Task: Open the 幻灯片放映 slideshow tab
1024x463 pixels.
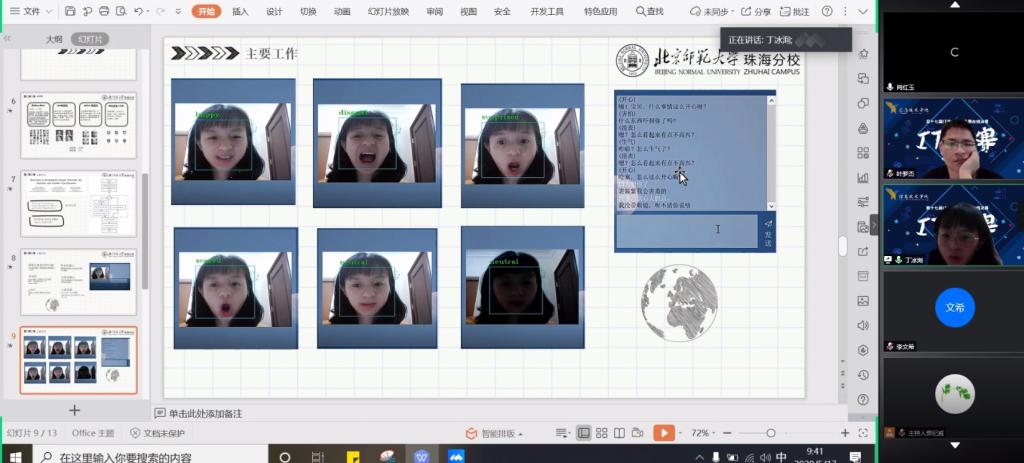Action: 388,12
